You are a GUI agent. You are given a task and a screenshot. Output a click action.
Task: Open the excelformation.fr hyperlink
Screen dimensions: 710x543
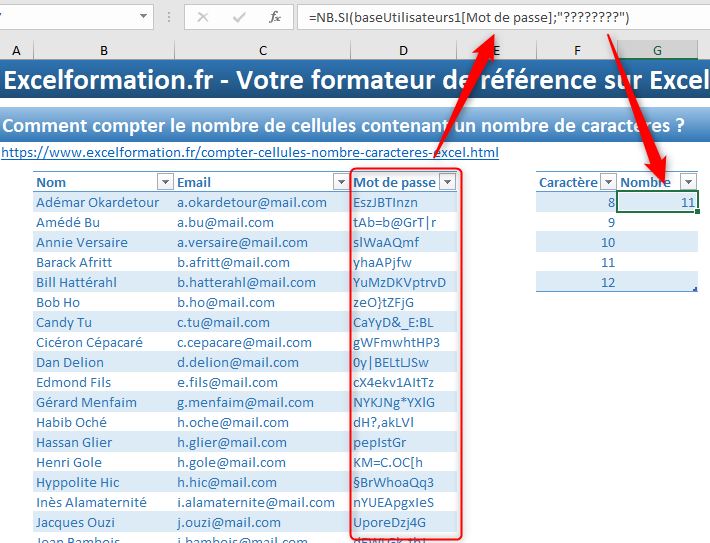(250, 153)
